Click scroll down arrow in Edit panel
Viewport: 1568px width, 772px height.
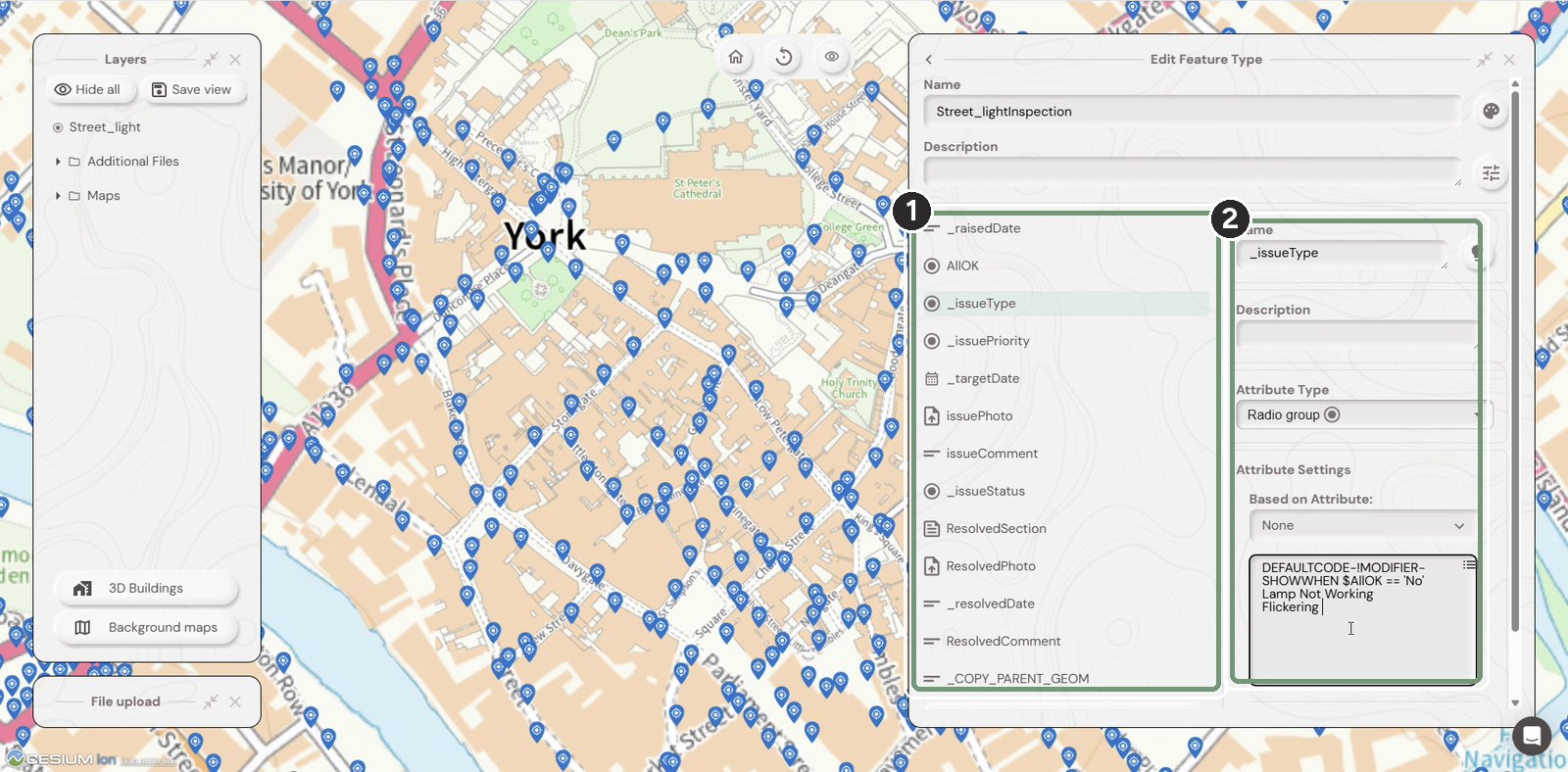(x=1515, y=703)
